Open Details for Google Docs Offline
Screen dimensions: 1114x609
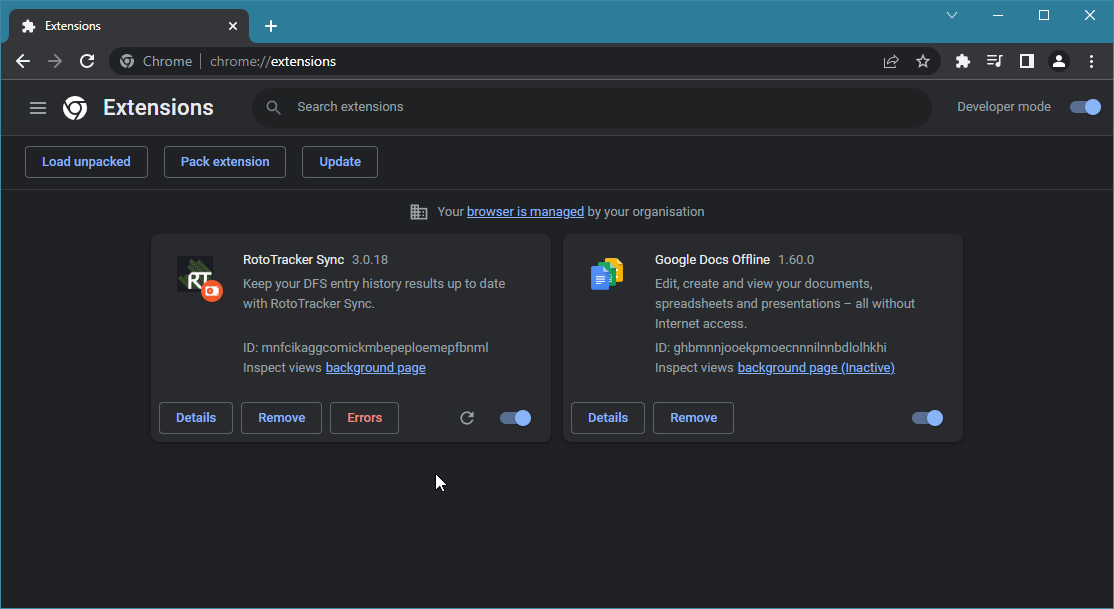(607, 418)
